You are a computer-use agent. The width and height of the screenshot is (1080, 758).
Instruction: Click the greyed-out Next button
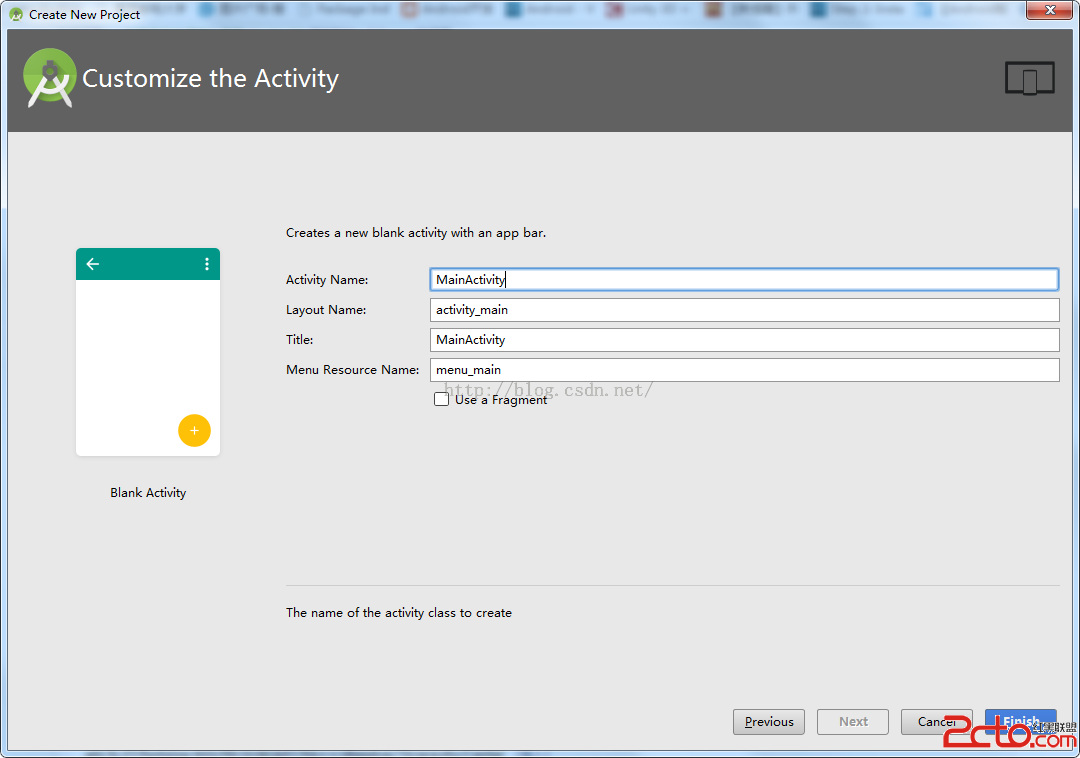coord(853,722)
